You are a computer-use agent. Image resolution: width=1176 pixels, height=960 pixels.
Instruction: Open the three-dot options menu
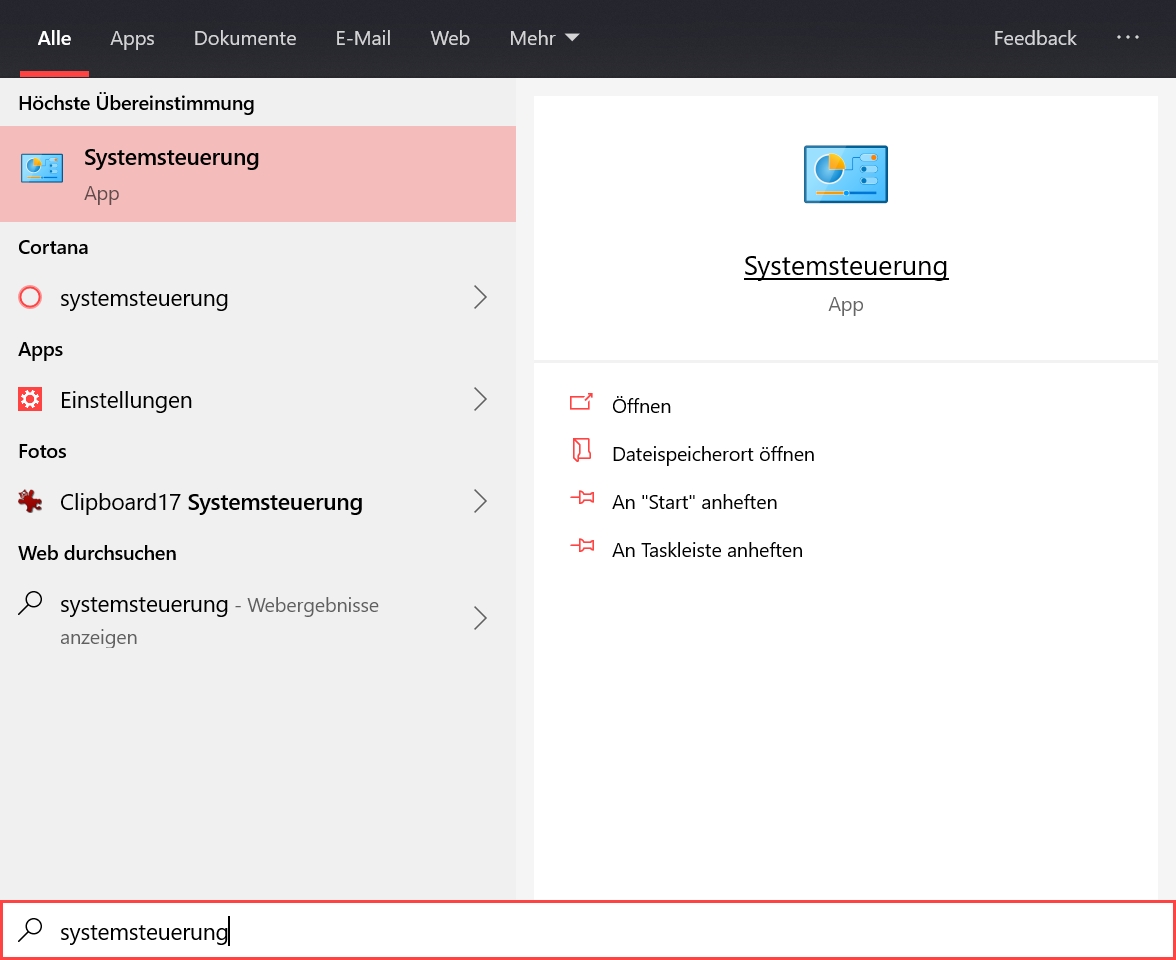(1127, 37)
